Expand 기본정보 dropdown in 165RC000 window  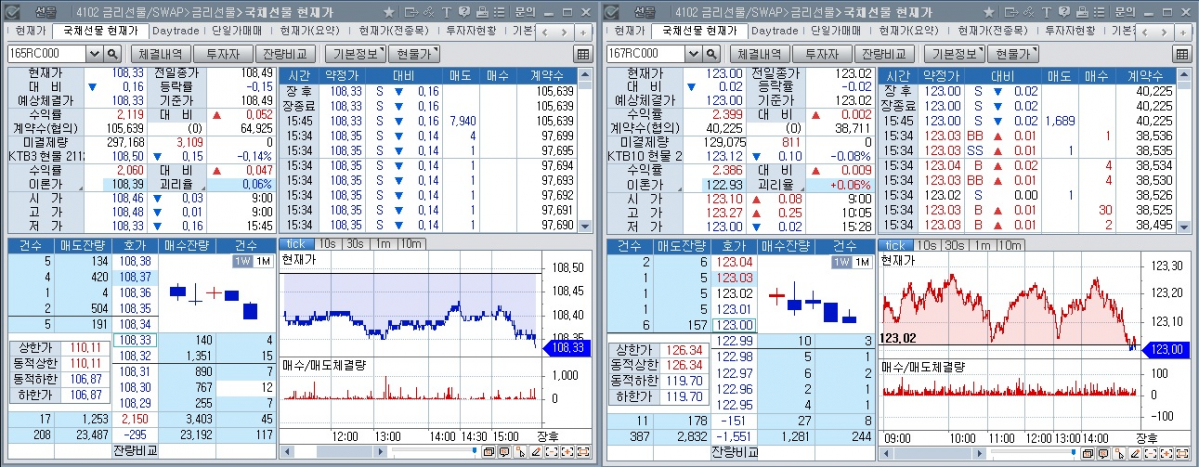(x=356, y=54)
